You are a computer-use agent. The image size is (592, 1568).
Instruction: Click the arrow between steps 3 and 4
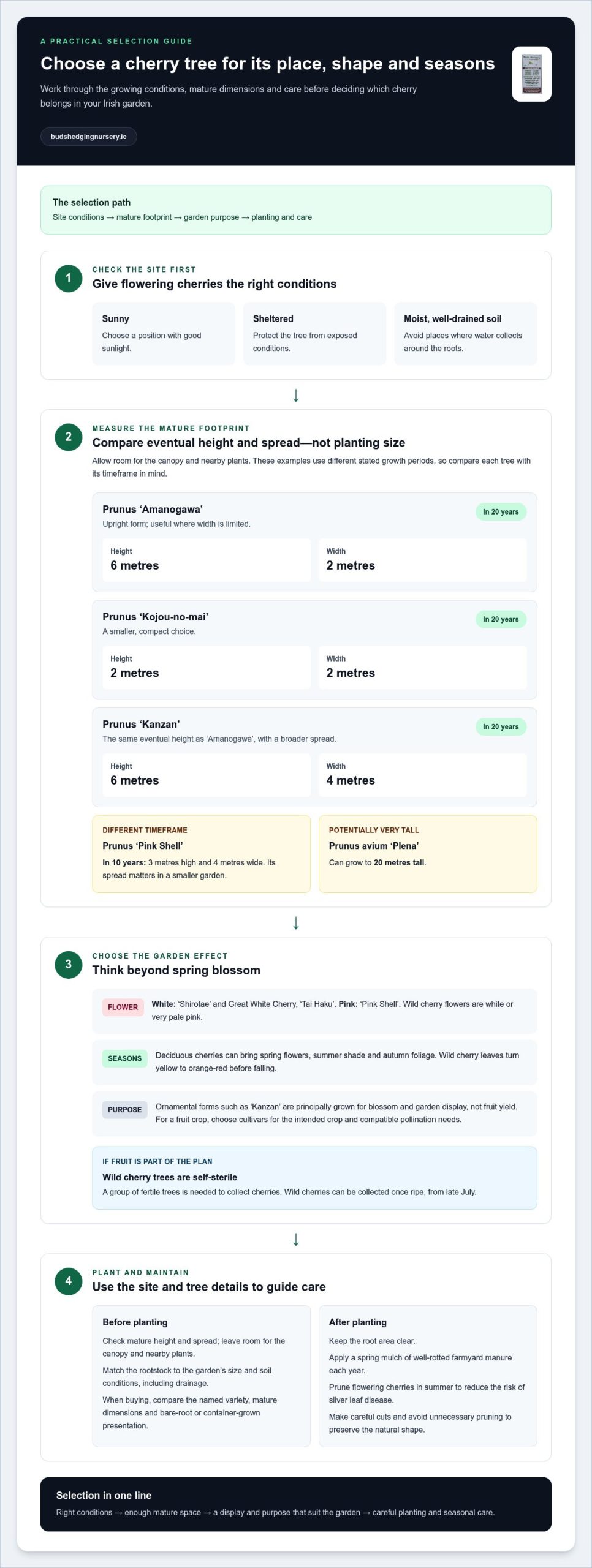[296, 1239]
